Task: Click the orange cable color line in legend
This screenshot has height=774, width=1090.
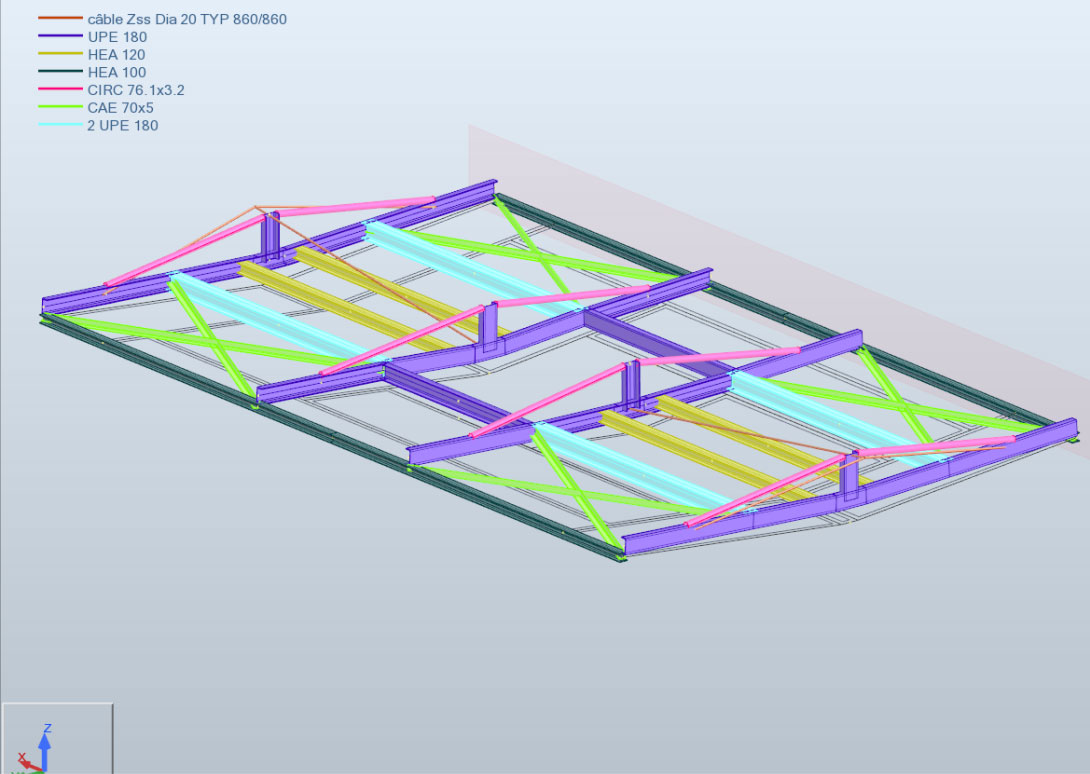Action: point(60,18)
